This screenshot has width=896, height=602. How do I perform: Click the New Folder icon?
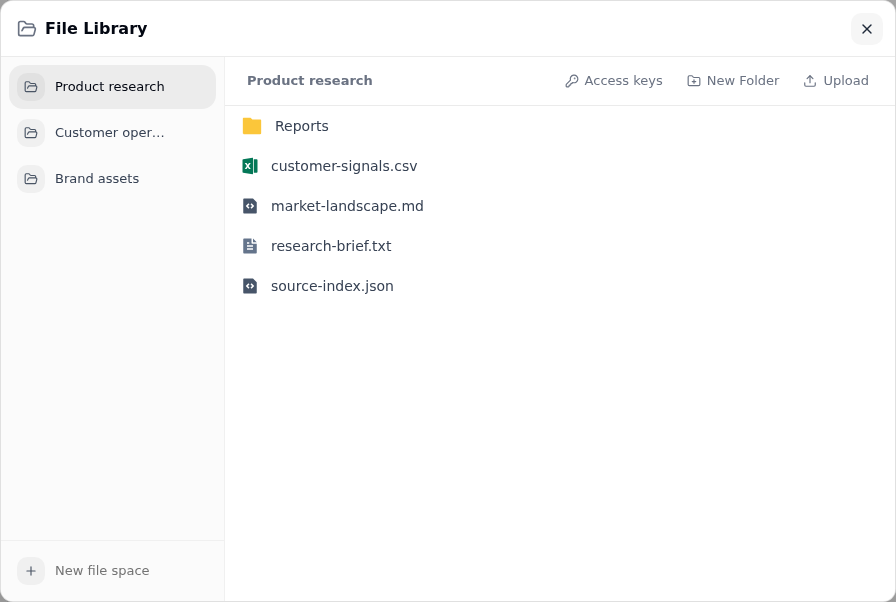pos(694,81)
